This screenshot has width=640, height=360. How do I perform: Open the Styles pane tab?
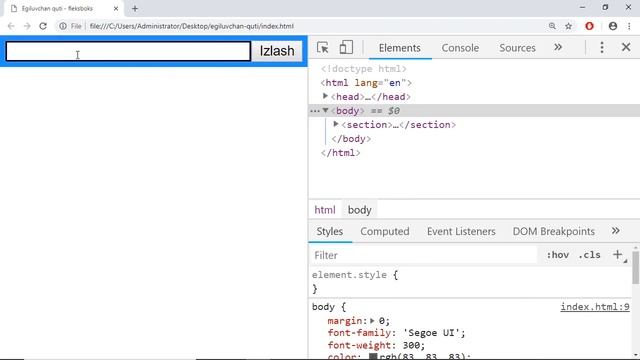[329, 231]
